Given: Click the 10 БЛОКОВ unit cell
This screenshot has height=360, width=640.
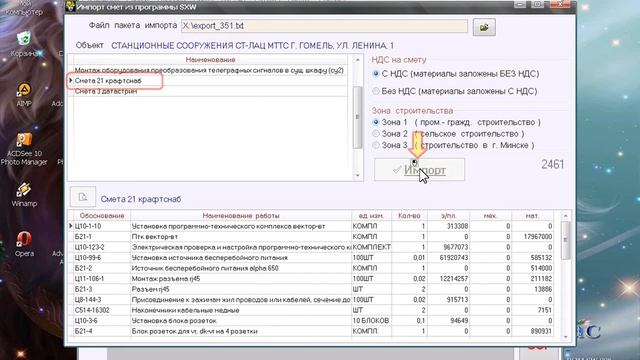Looking at the screenshot, I should pos(371,321).
